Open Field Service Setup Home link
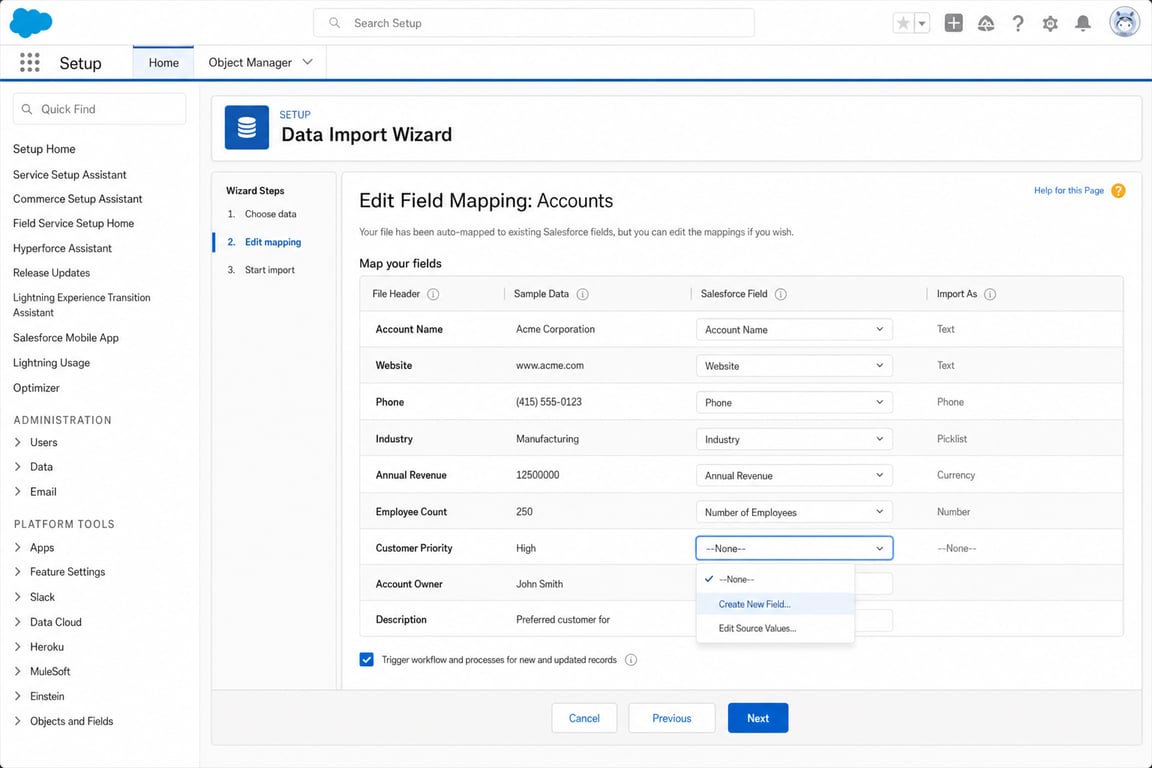The height and width of the screenshot is (768, 1152). 73,223
